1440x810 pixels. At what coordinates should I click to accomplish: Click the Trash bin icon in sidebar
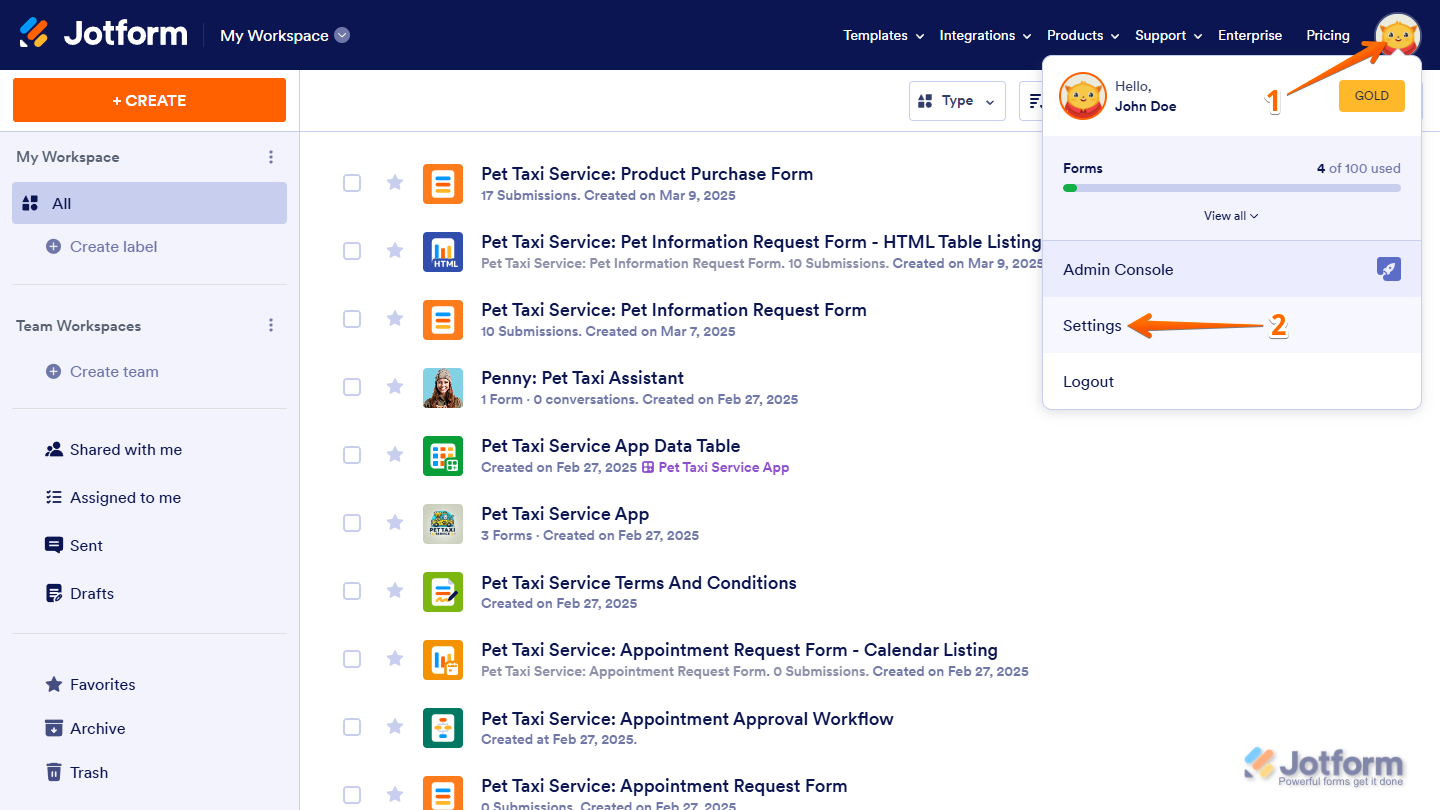(x=54, y=772)
